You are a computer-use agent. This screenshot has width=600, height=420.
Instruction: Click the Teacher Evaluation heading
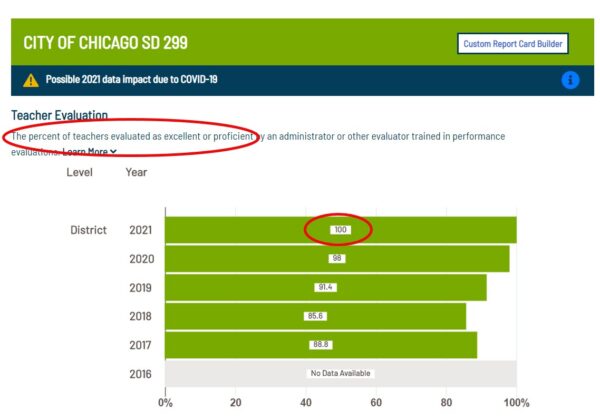[x=59, y=115]
